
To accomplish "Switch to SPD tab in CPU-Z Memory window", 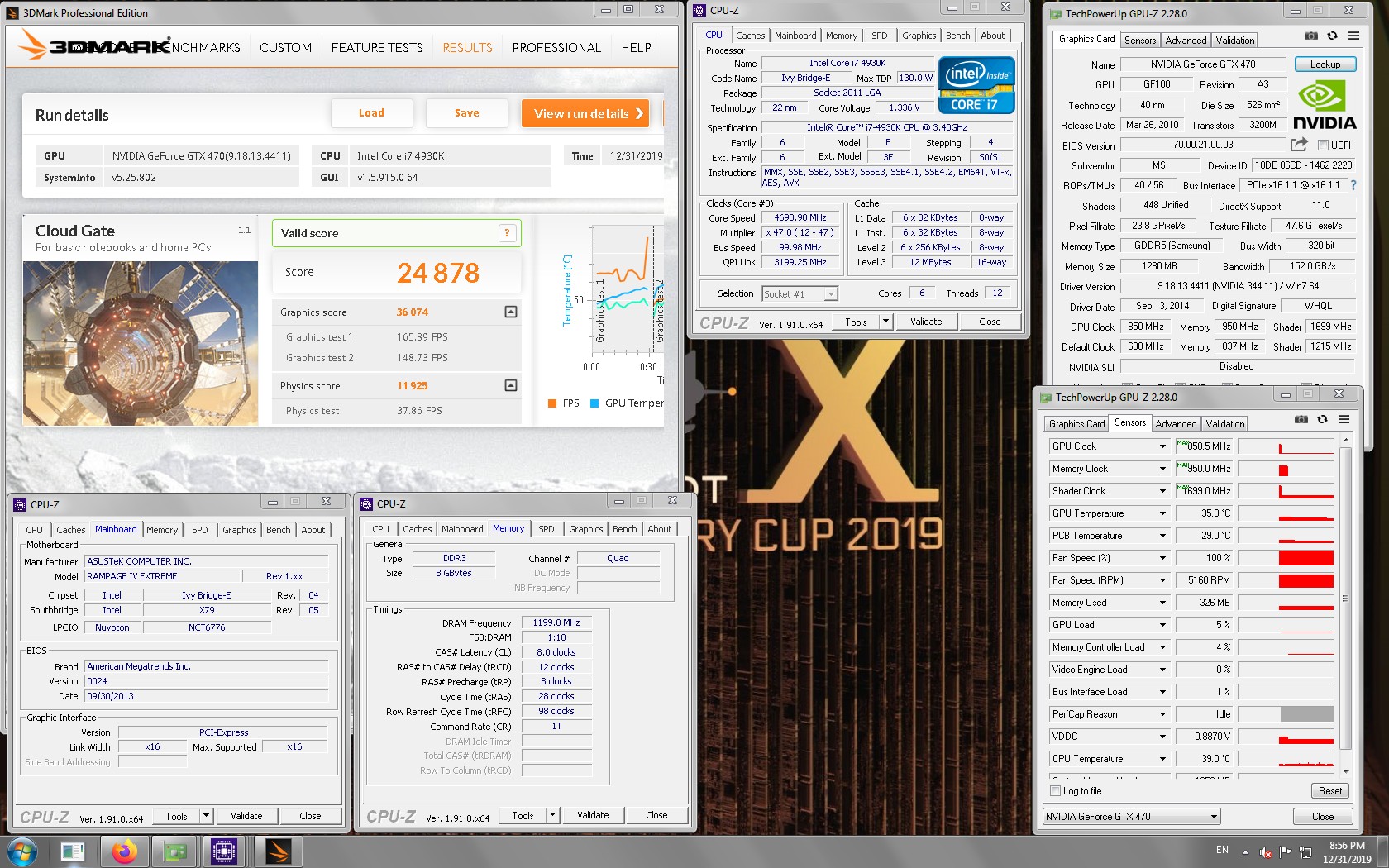I will (547, 529).
